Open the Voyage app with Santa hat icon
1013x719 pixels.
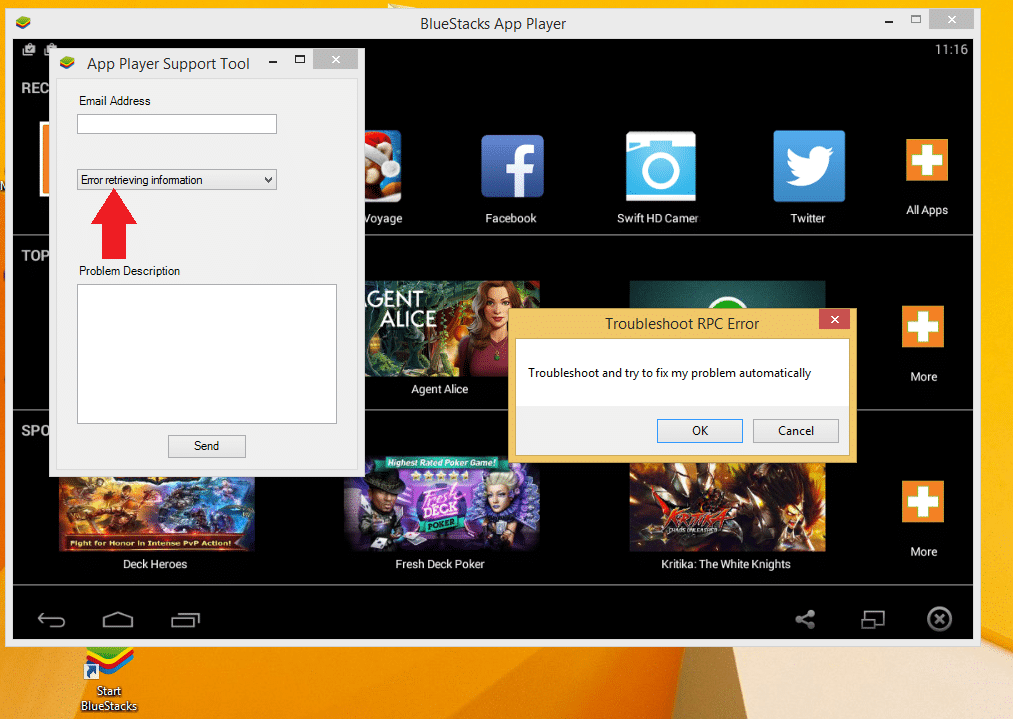383,166
